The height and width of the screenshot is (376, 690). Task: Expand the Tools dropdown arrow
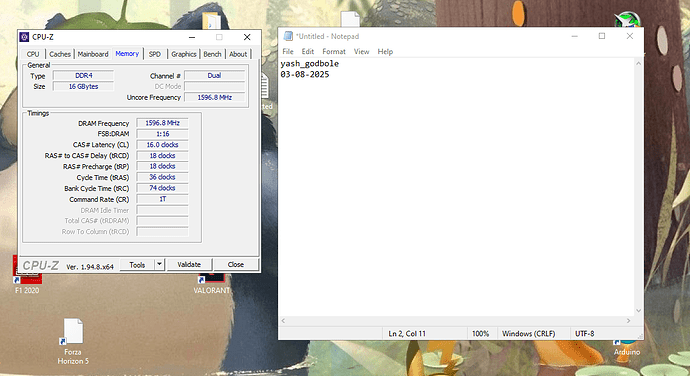pyautogui.click(x=159, y=265)
